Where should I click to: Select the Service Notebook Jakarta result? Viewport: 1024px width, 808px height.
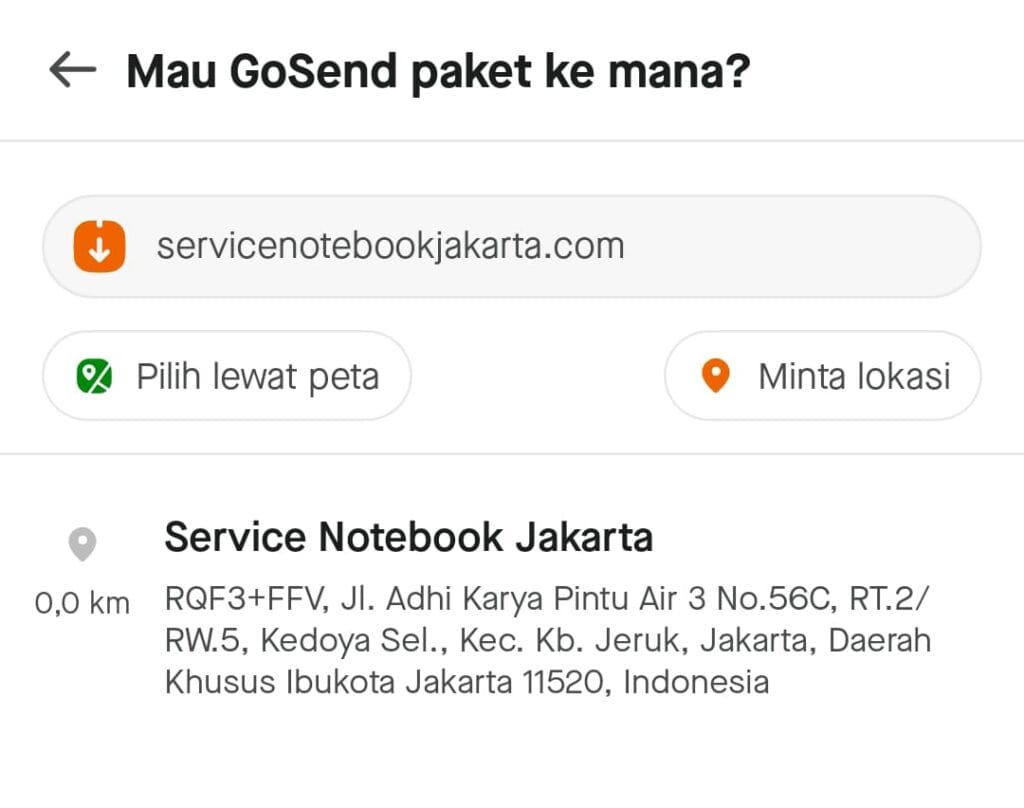[x=408, y=537]
